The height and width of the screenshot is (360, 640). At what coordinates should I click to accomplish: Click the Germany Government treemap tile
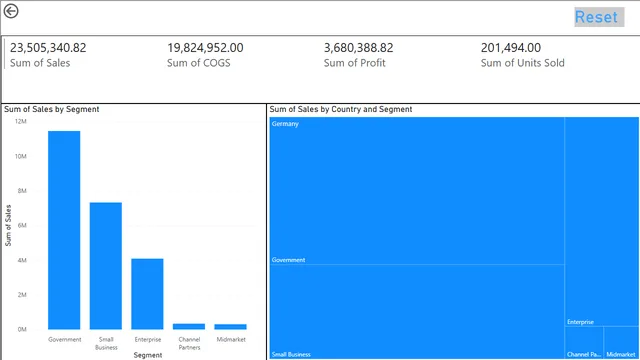pyautogui.click(x=417, y=191)
